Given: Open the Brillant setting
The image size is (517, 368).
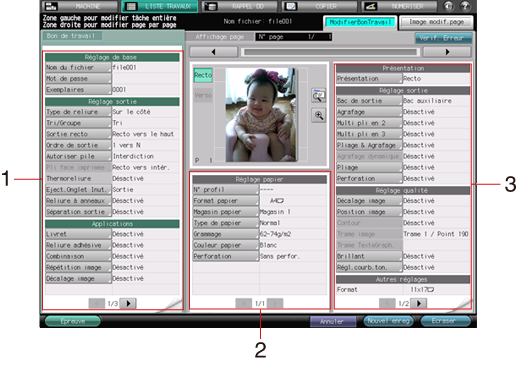Looking at the screenshot, I should pos(369,256).
